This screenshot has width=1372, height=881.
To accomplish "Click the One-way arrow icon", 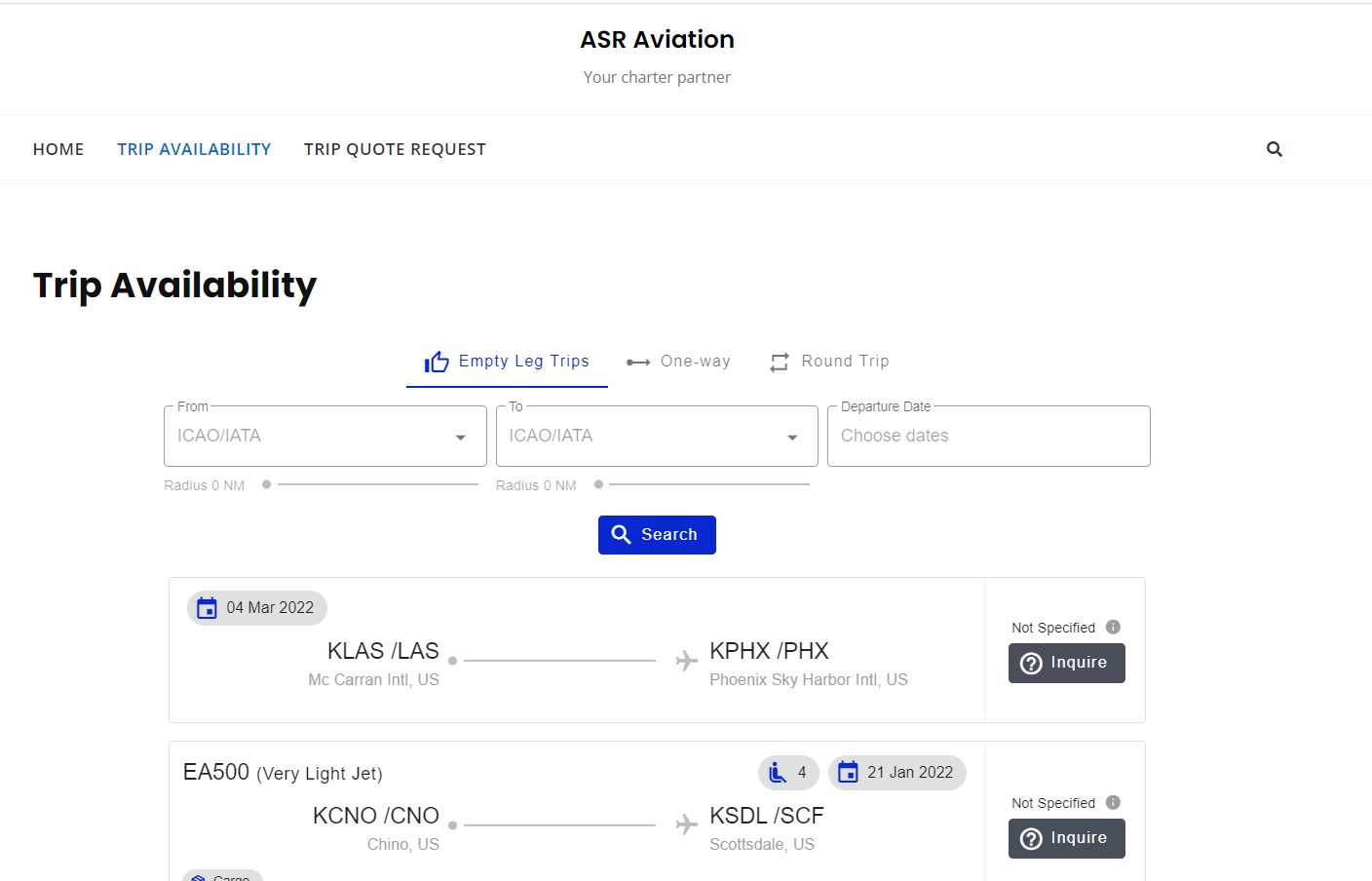I will point(638,363).
